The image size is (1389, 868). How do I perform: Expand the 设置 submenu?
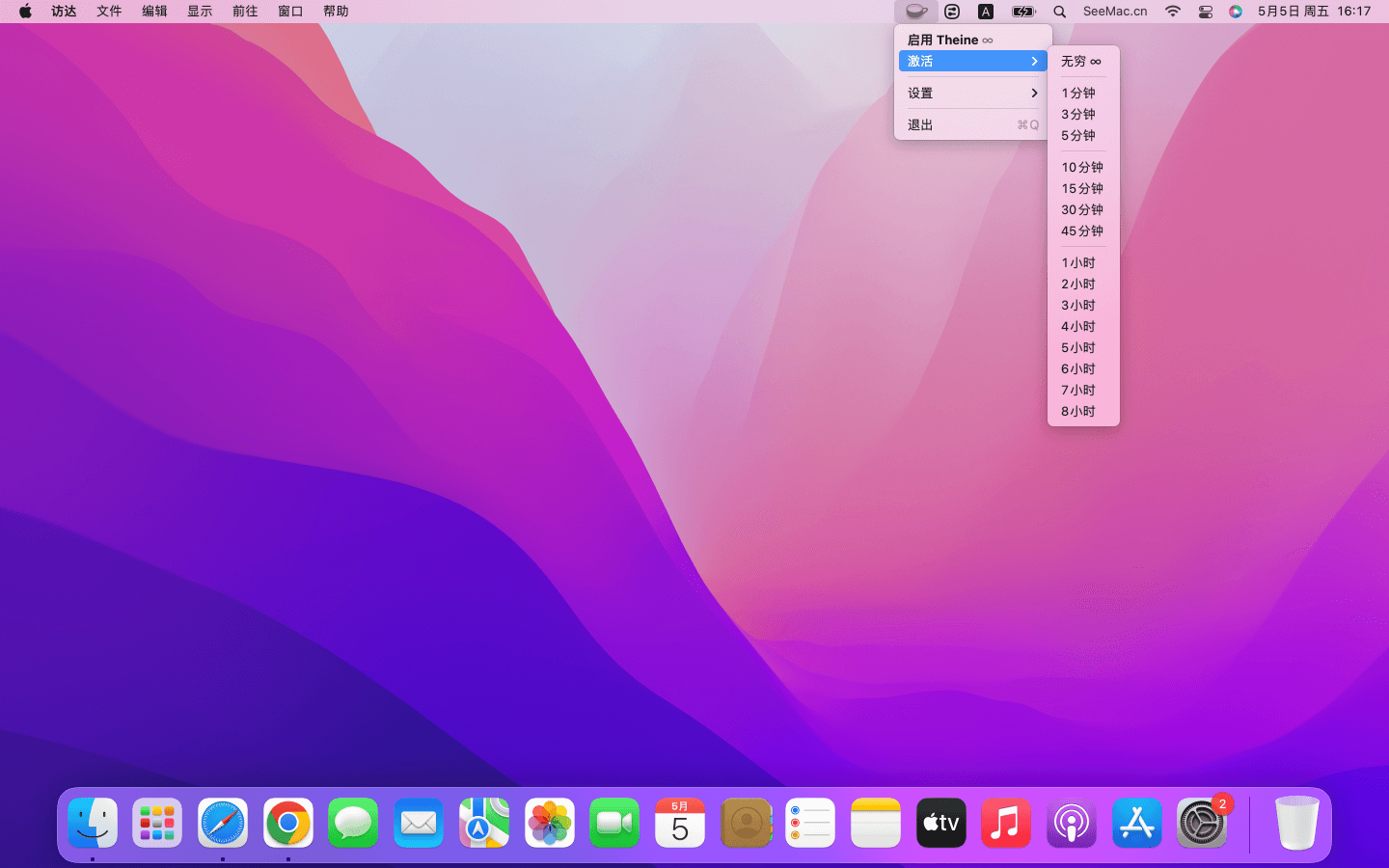(x=972, y=94)
